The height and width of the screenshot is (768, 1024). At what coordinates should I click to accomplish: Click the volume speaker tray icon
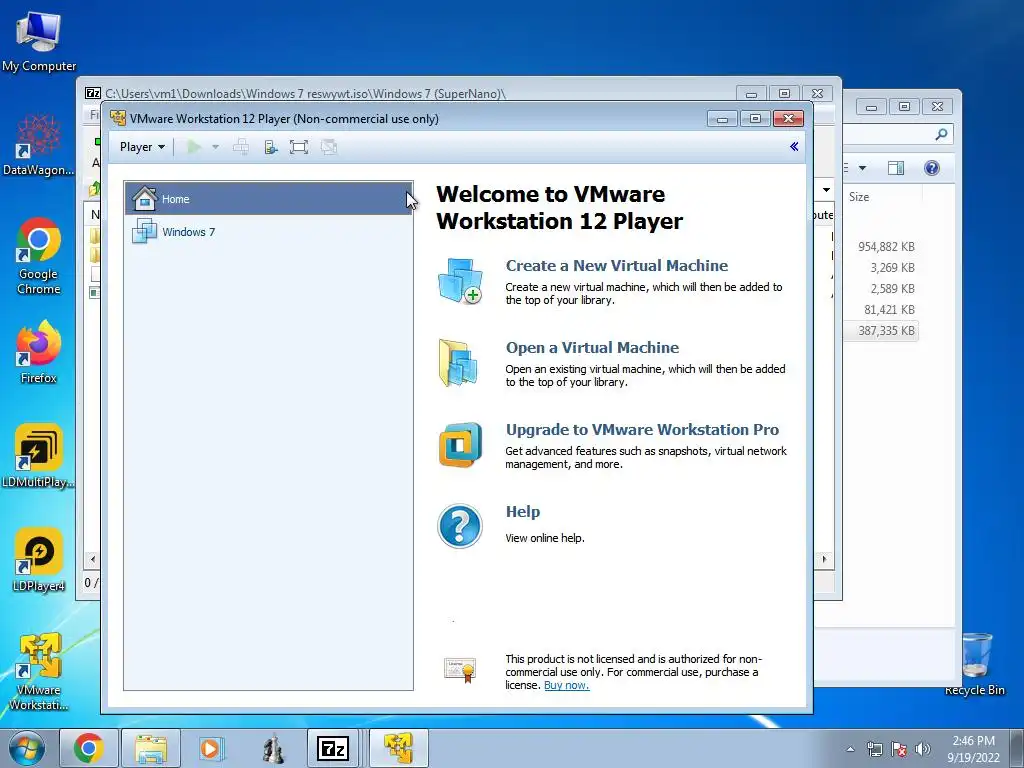pos(923,749)
